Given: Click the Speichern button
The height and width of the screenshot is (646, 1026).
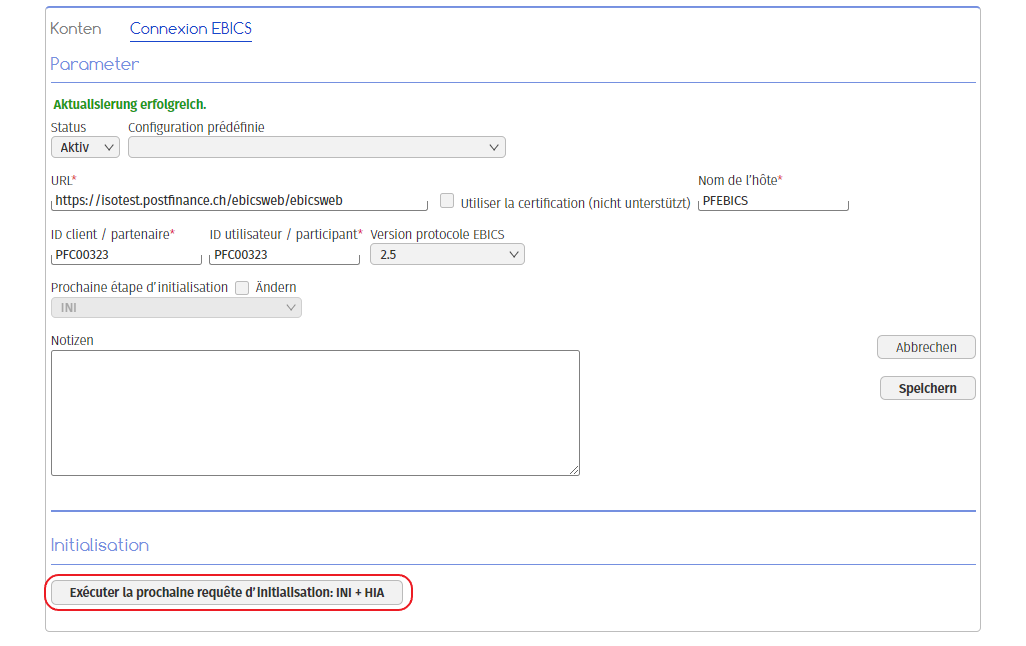Looking at the screenshot, I should [927, 388].
